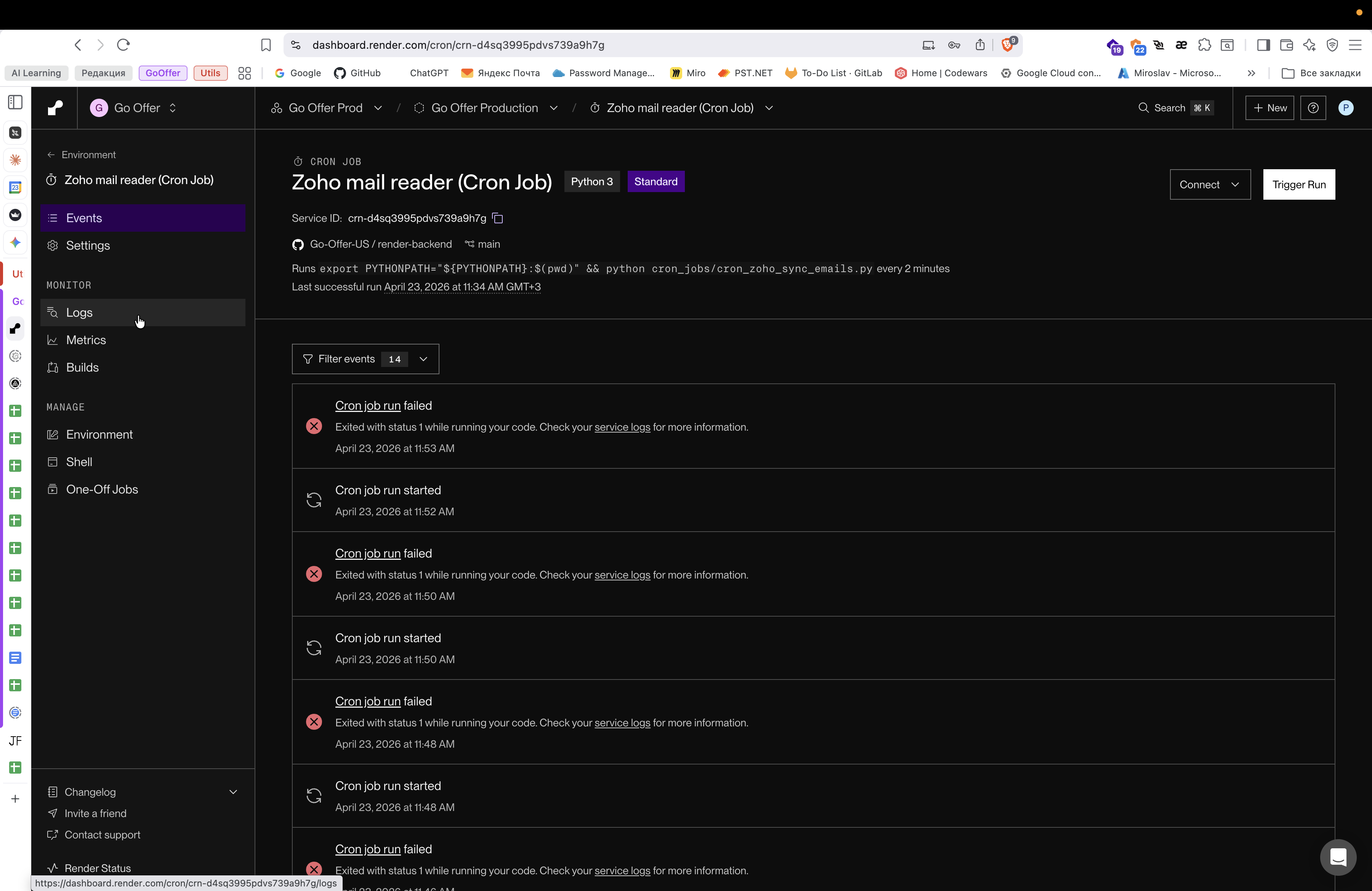
Task: Reload the page with refresh icon
Action: click(x=123, y=45)
